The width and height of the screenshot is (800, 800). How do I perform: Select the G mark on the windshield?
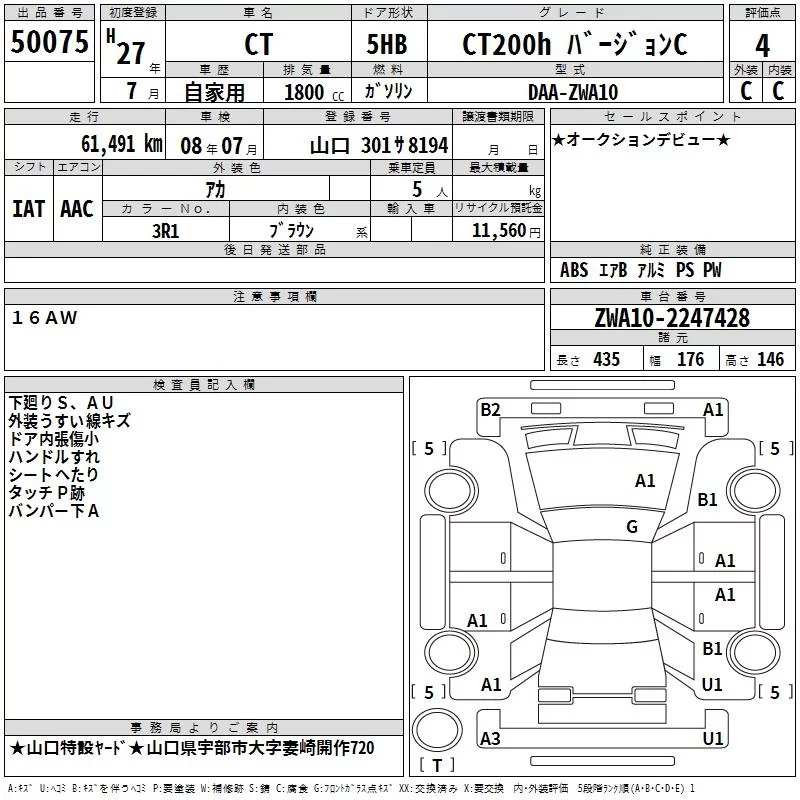632,526
